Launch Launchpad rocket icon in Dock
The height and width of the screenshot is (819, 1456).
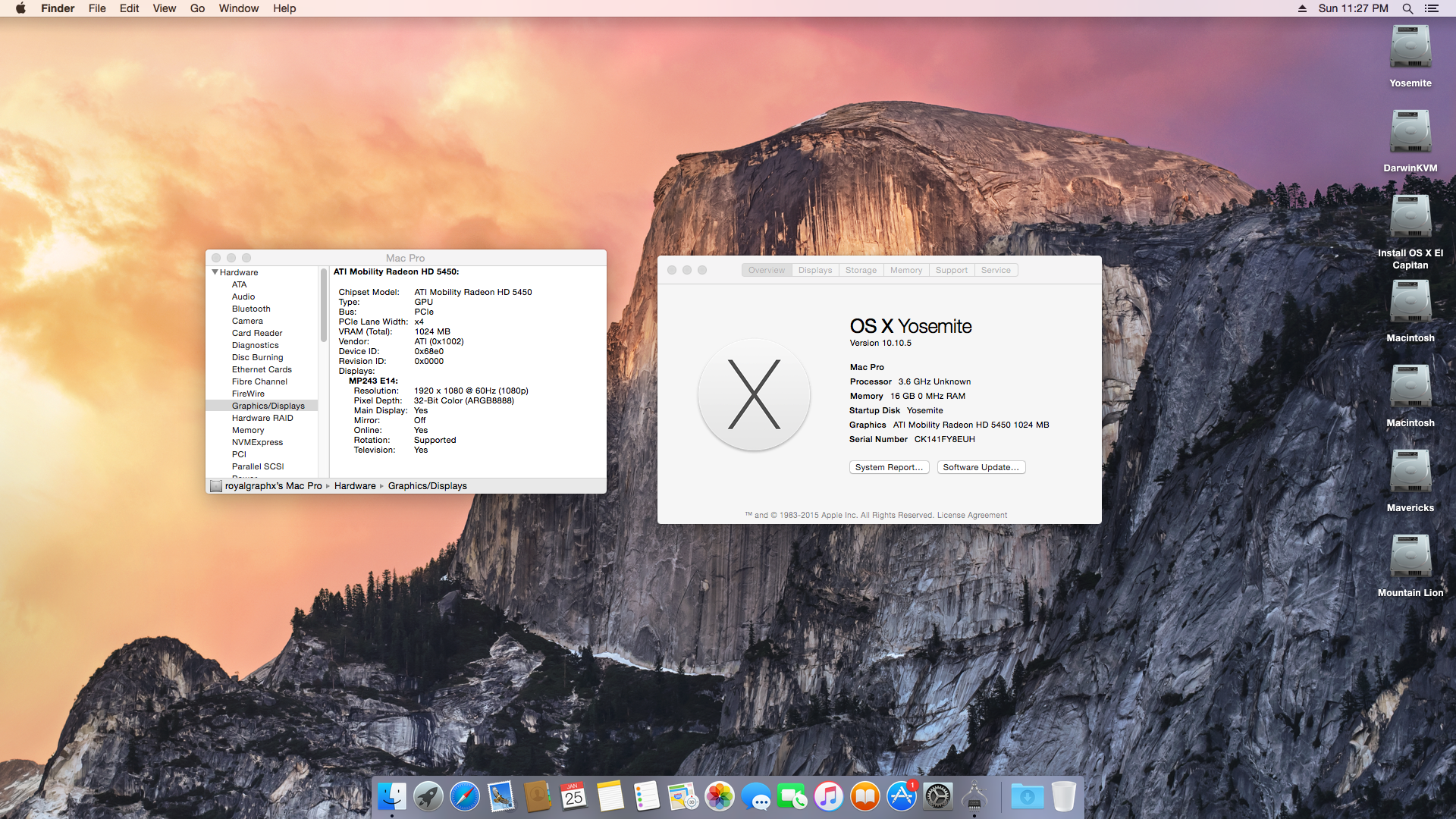tap(428, 797)
